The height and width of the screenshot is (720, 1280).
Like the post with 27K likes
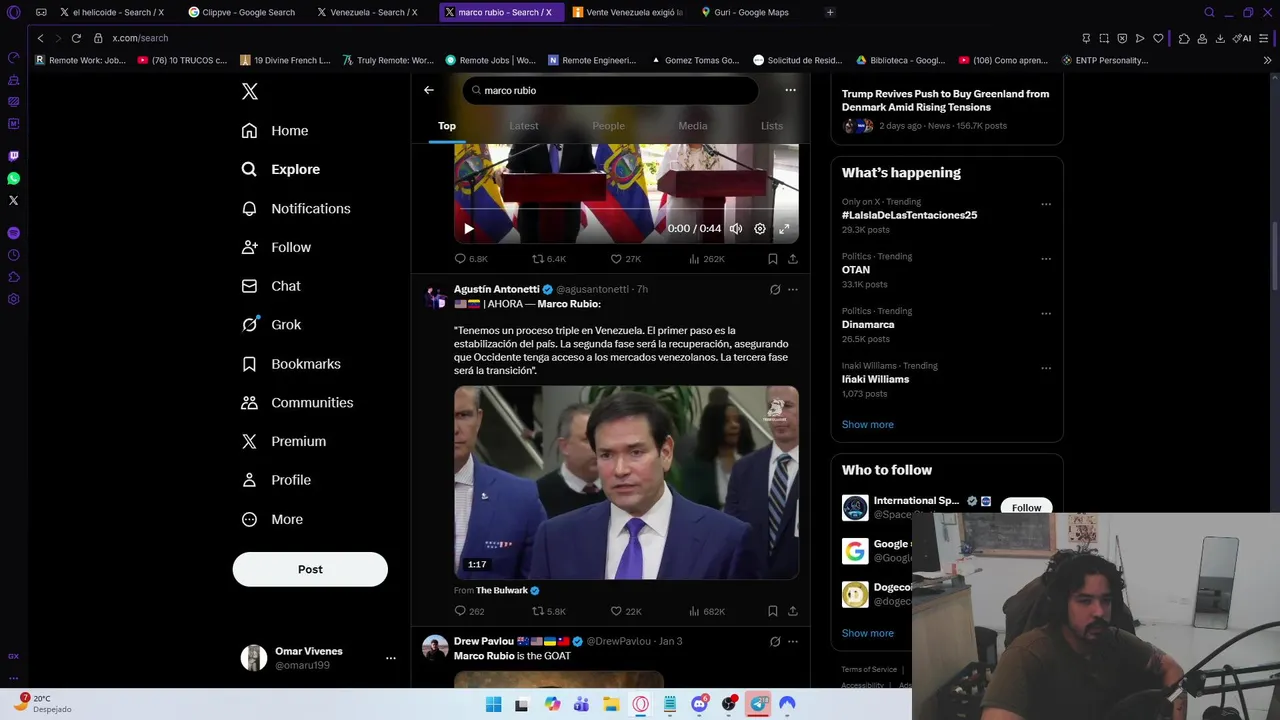pyautogui.click(x=626, y=259)
